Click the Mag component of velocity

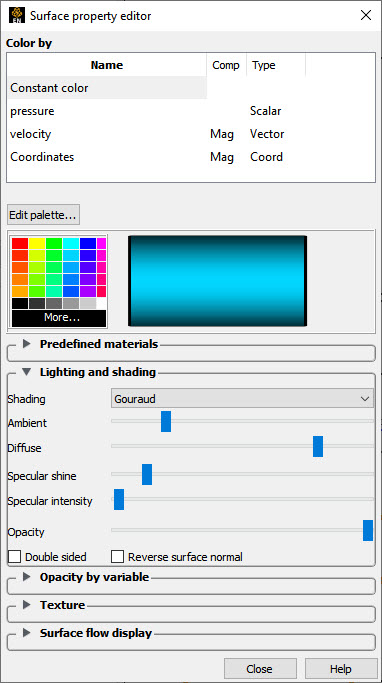pos(222,134)
